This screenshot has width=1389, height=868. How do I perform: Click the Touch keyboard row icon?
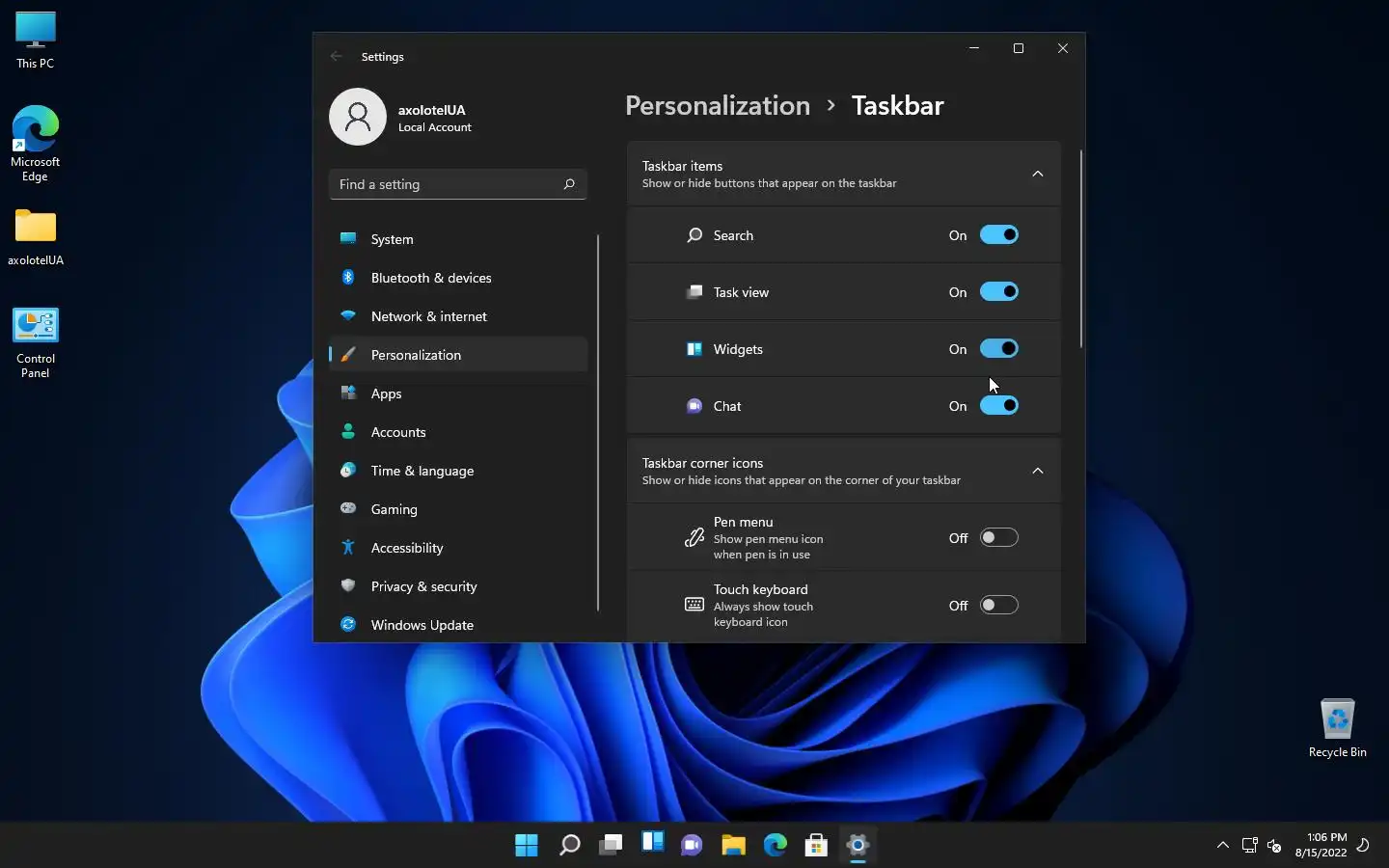coord(694,605)
